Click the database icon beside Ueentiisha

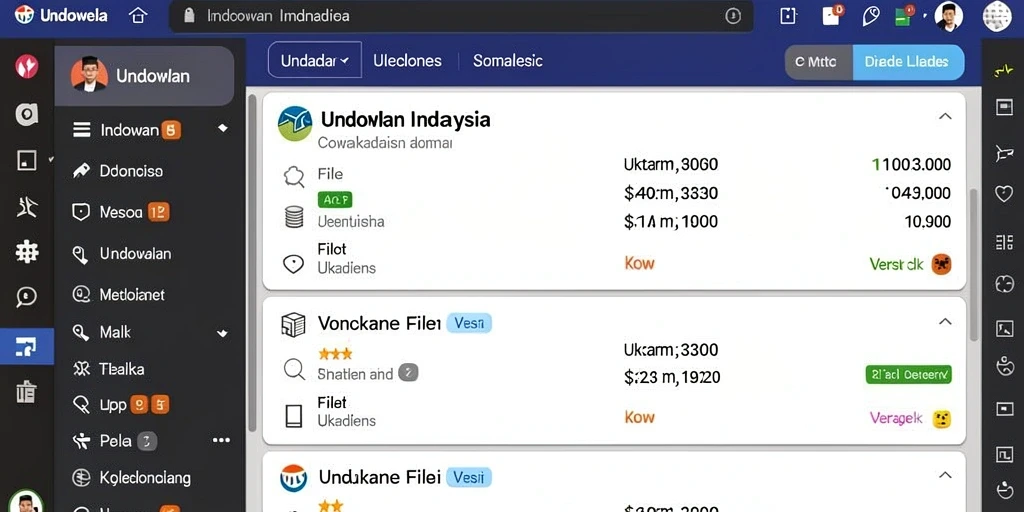point(294,217)
